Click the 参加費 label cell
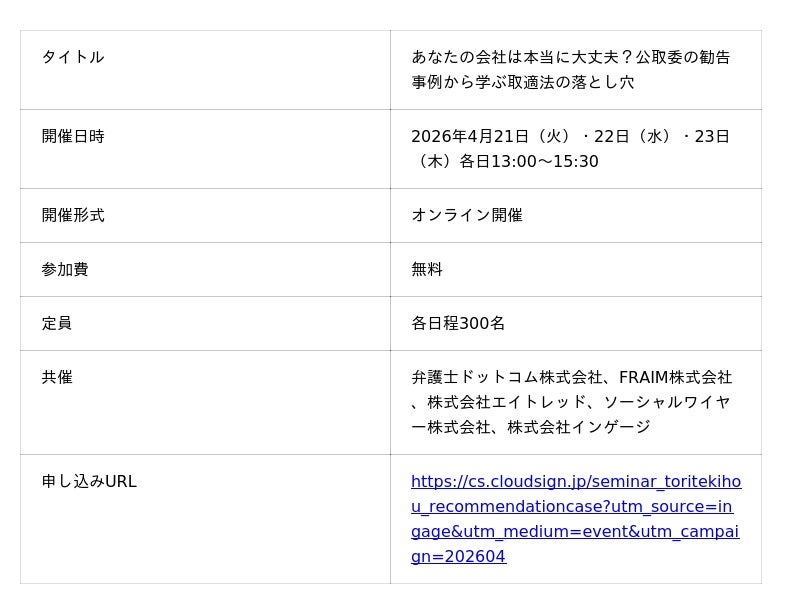 point(65,270)
